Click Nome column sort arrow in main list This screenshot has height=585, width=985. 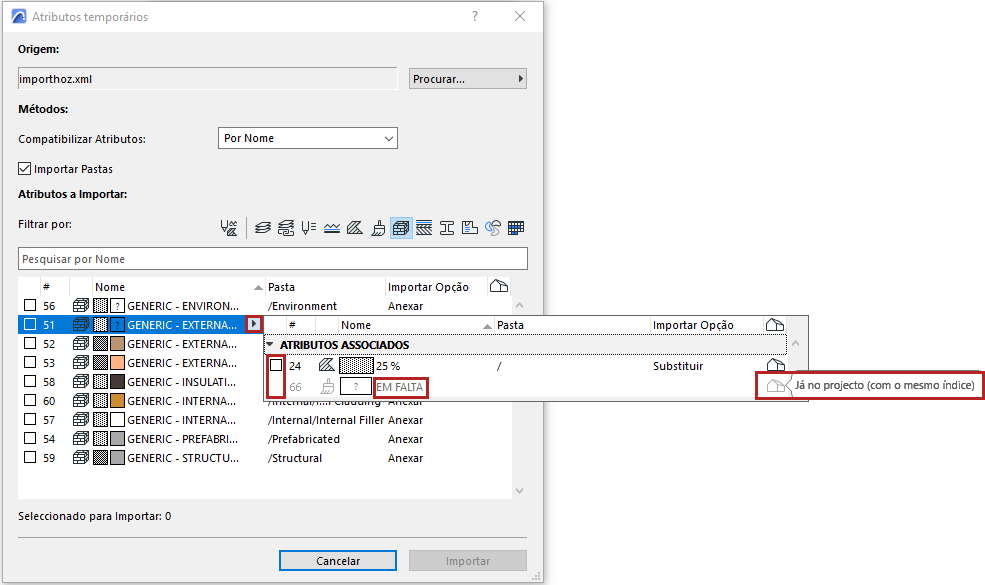[258, 287]
